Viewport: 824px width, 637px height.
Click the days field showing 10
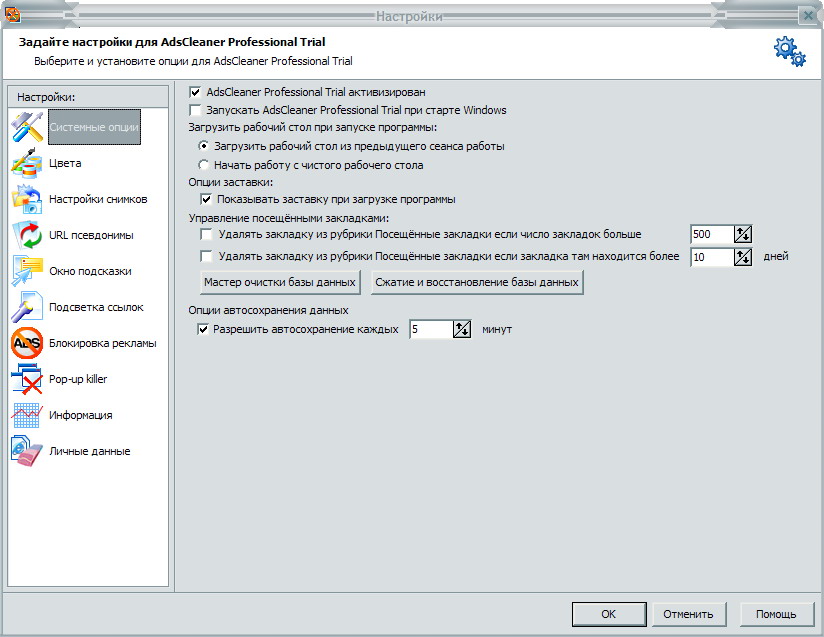[712, 257]
